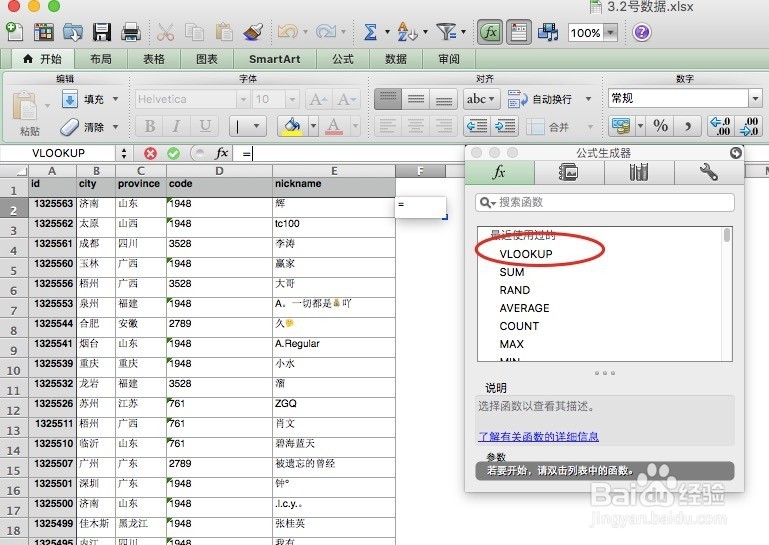Switch to the 数据 ribbon tab
This screenshot has width=769, height=545.
tap(396, 59)
